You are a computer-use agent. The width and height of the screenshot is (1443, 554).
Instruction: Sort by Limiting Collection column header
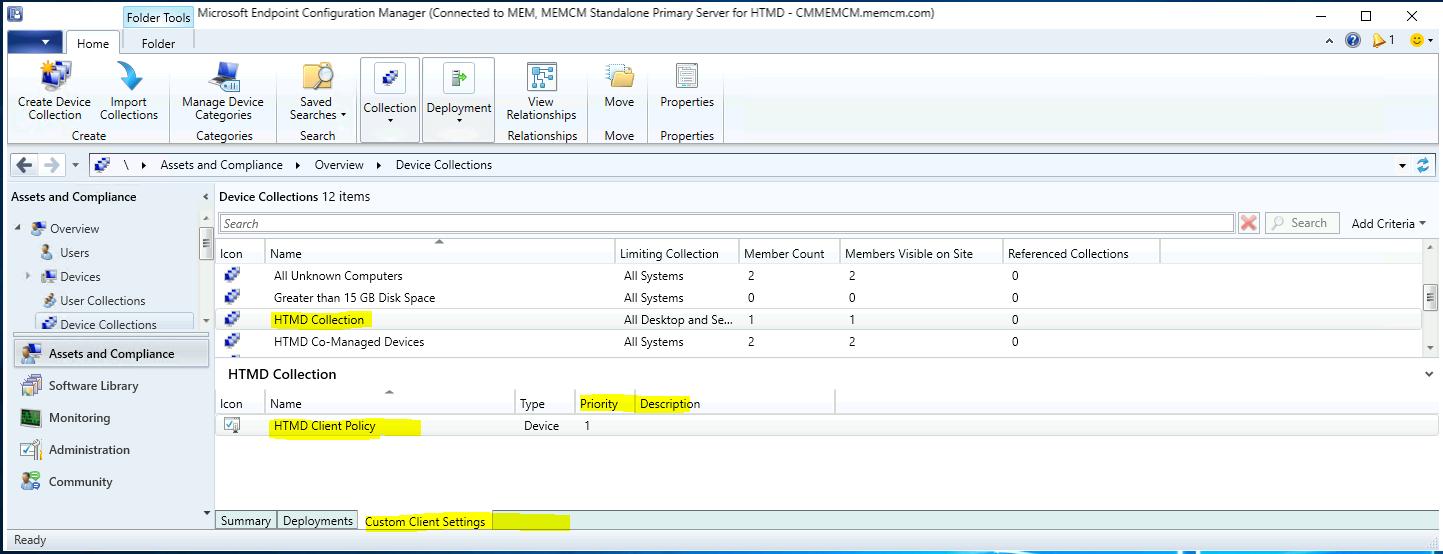coord(676,254)
